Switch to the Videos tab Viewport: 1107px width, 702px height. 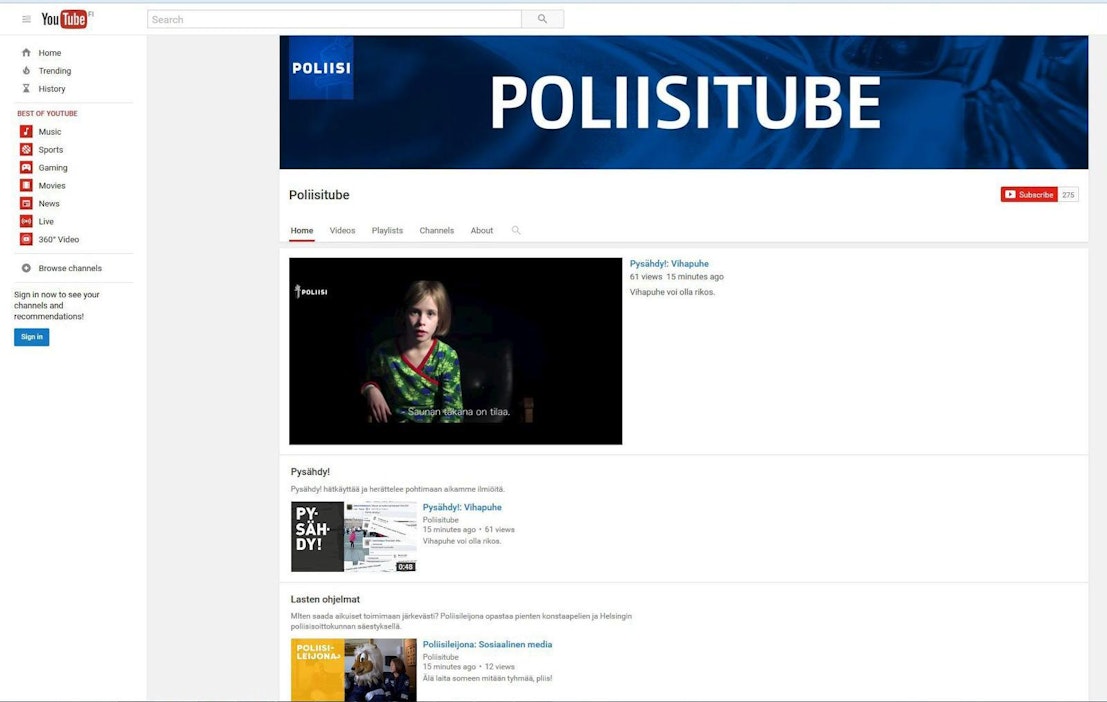point(342,231)
